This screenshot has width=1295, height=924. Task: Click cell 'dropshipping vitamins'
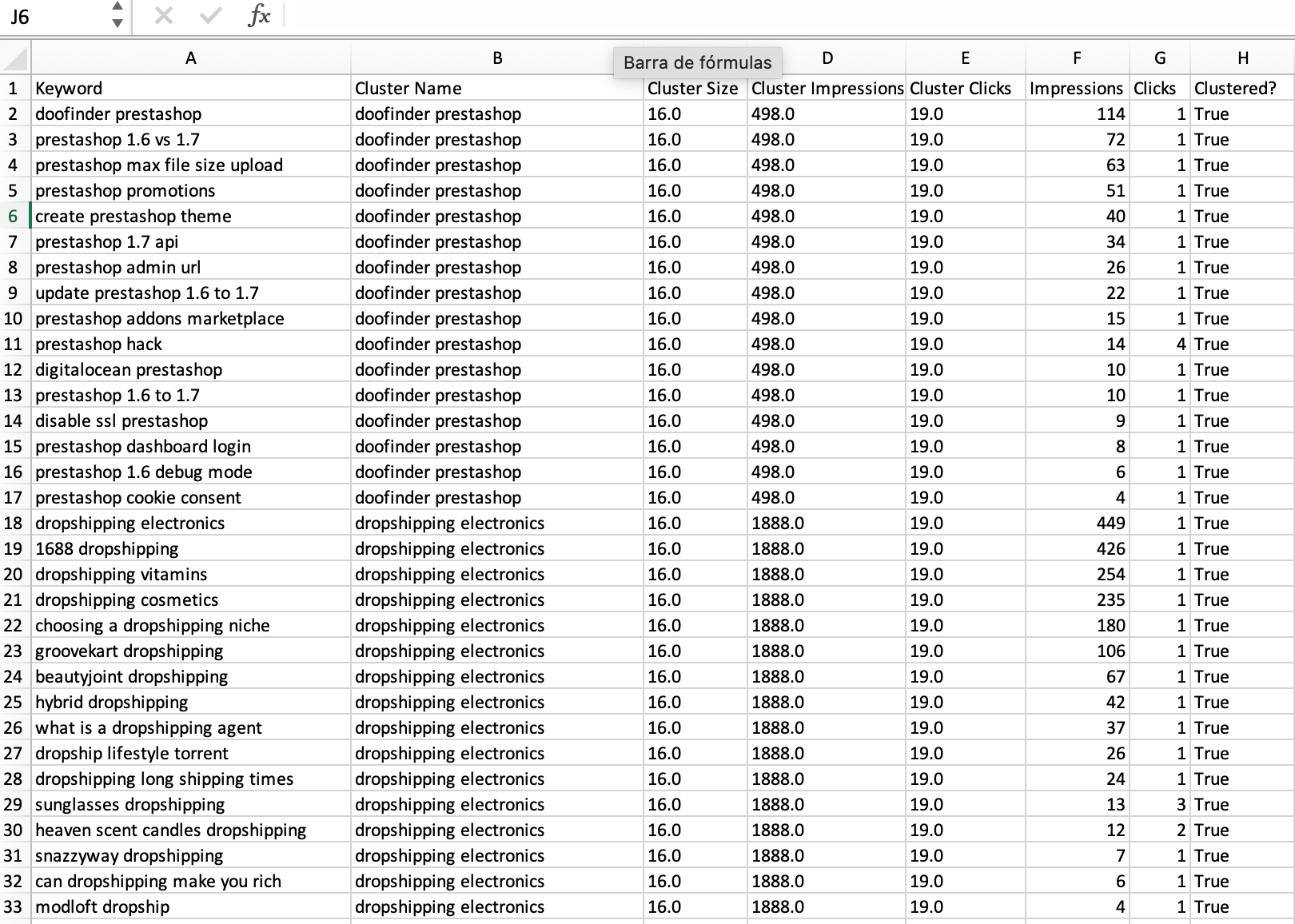(190, 574)
